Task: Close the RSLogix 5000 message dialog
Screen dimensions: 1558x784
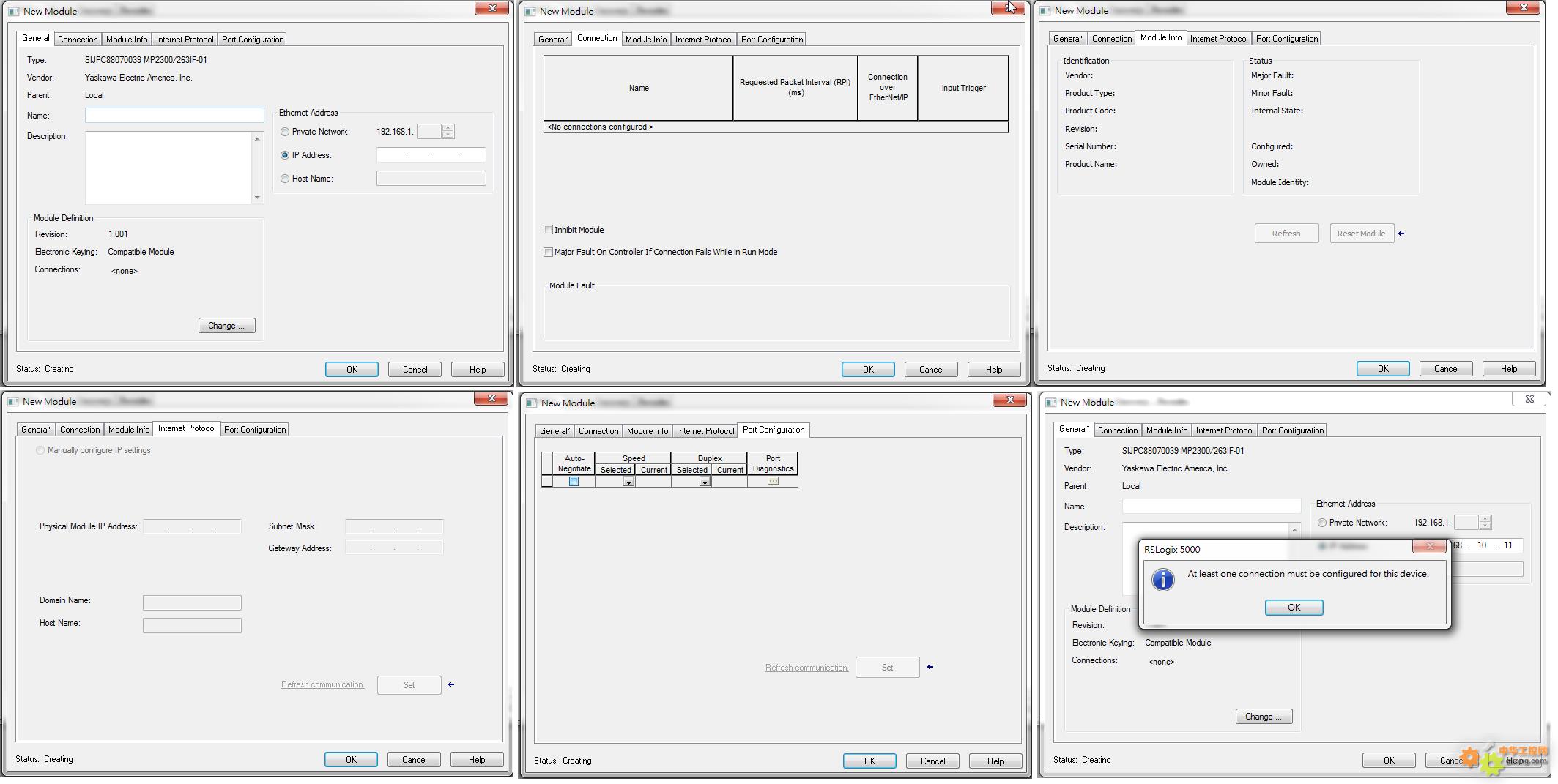Action: [x=1428, y=546]
